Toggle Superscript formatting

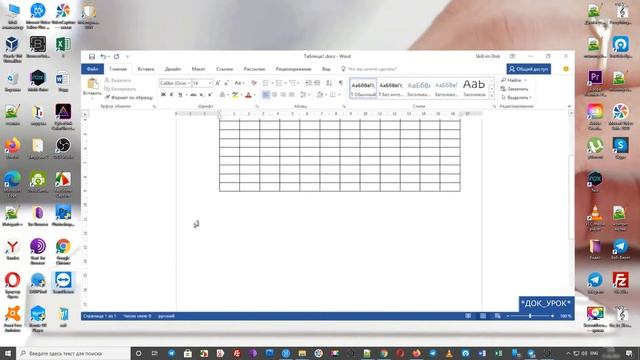[210, 95]
